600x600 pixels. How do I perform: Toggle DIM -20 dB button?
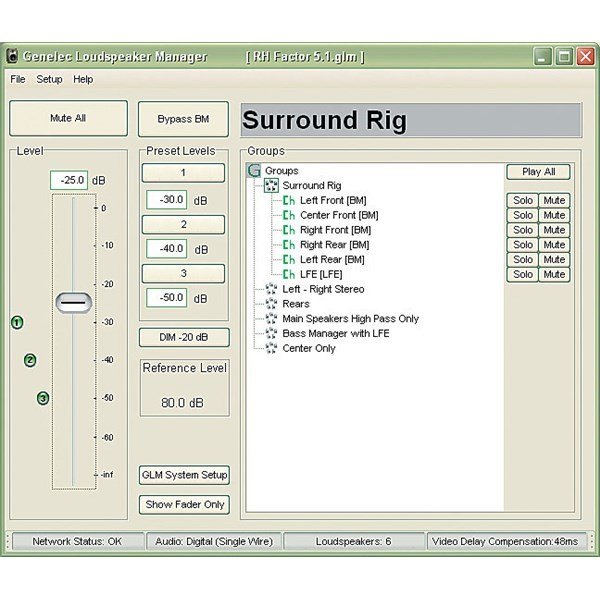pyautogui.click(x=184, y=337)
